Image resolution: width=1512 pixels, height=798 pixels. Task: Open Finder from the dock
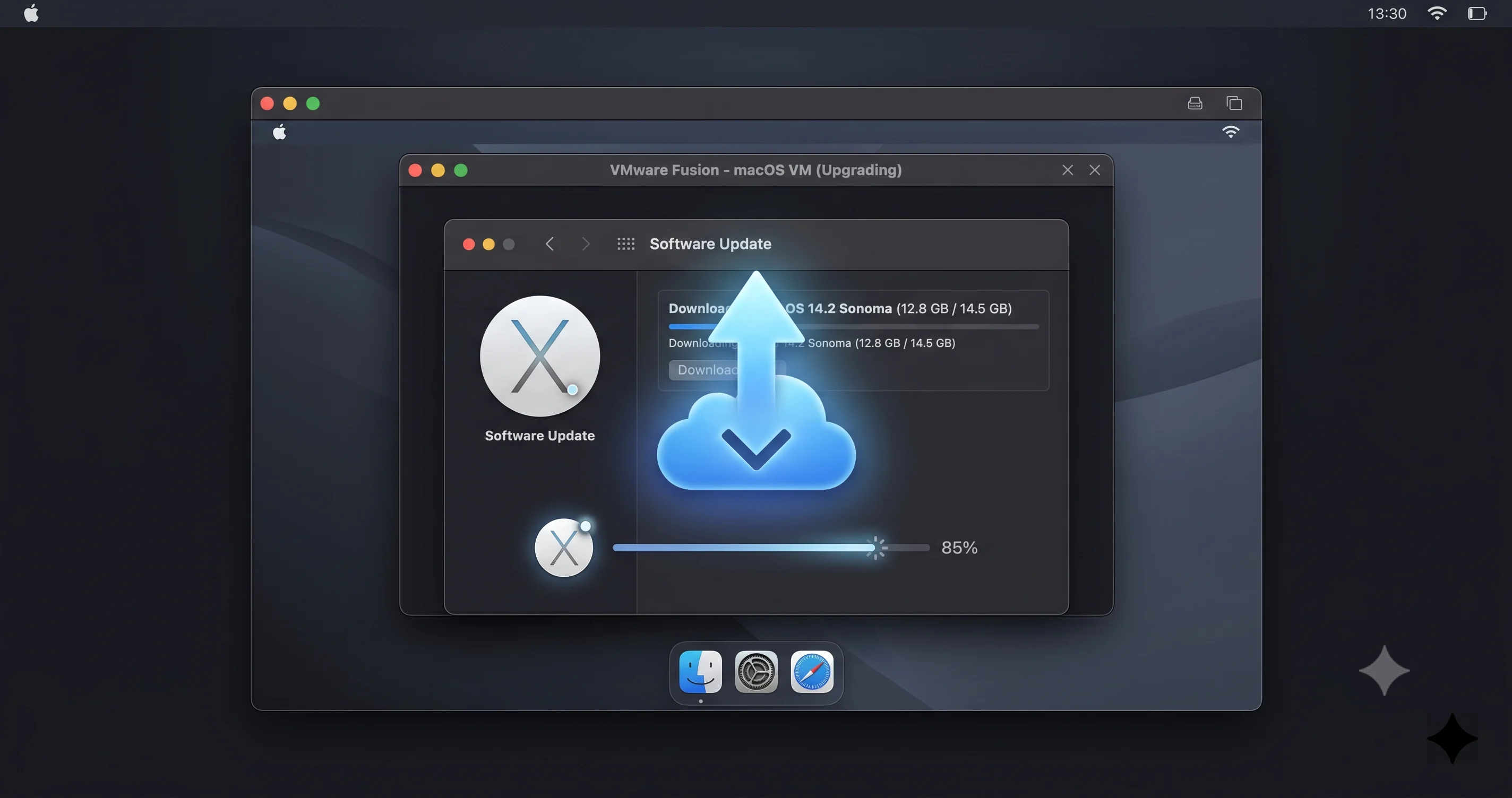click(x=700, y=672)
